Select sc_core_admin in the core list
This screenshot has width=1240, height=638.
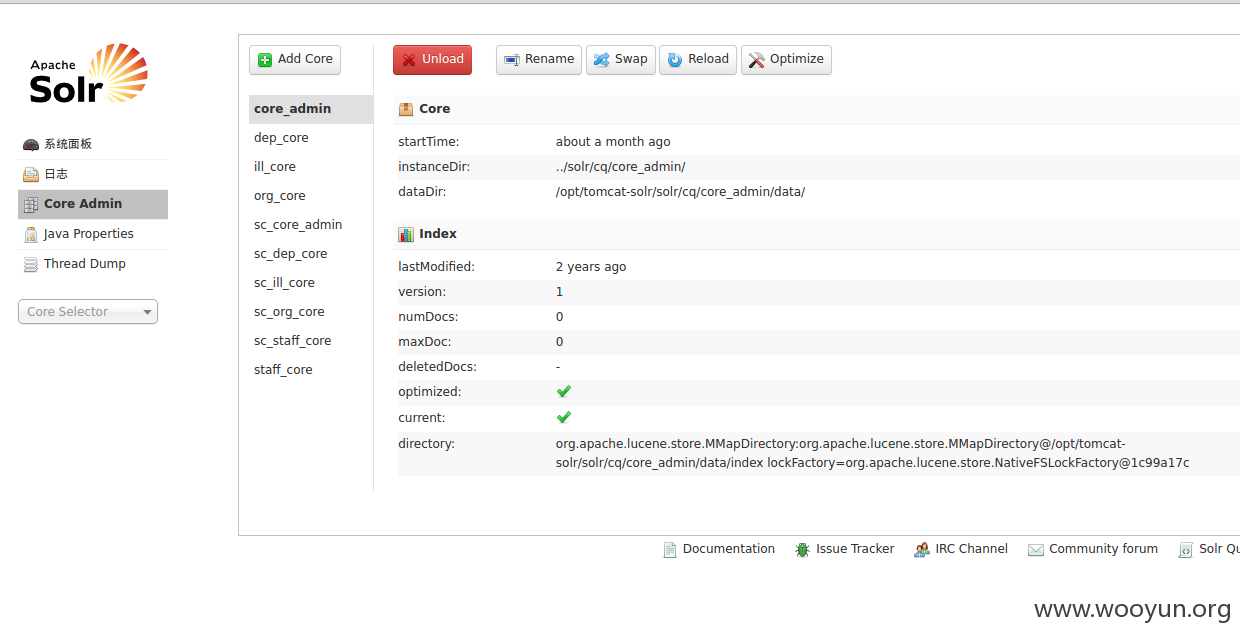(x=311, y=225)
